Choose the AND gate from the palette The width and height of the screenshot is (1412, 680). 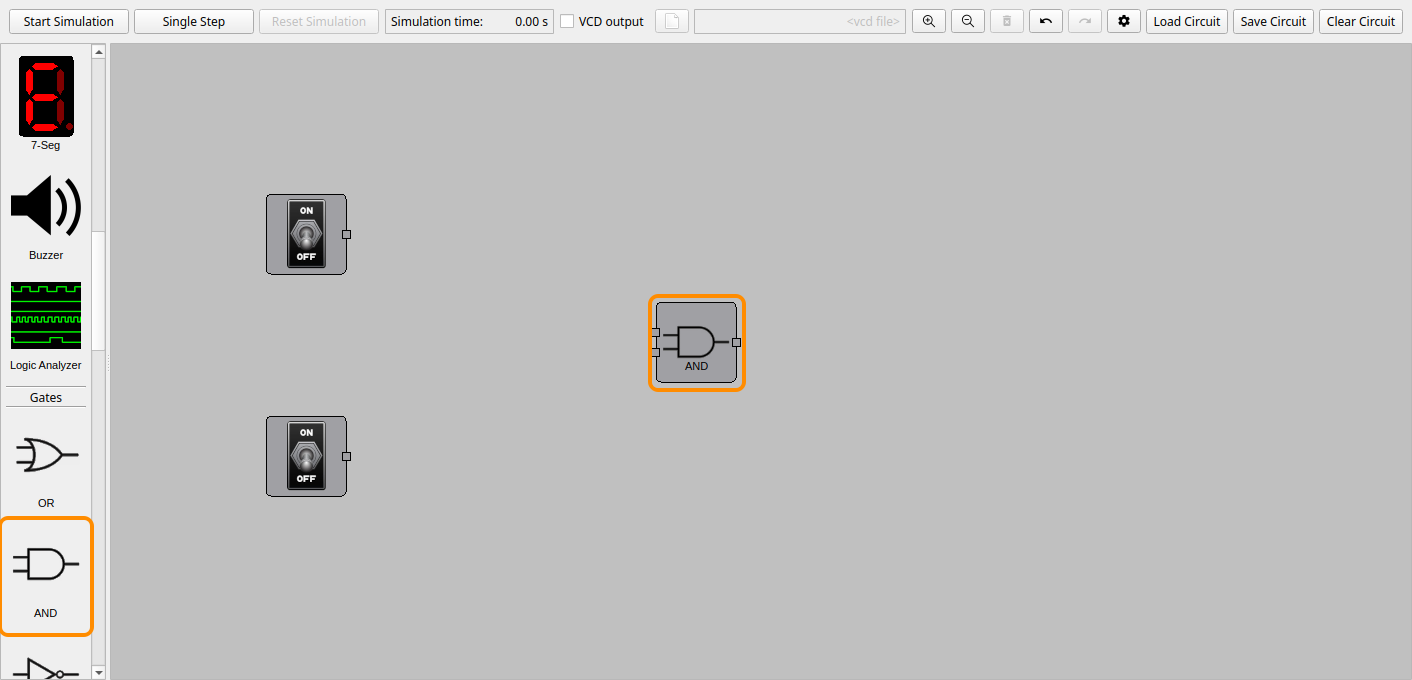(x=46, y=576)
